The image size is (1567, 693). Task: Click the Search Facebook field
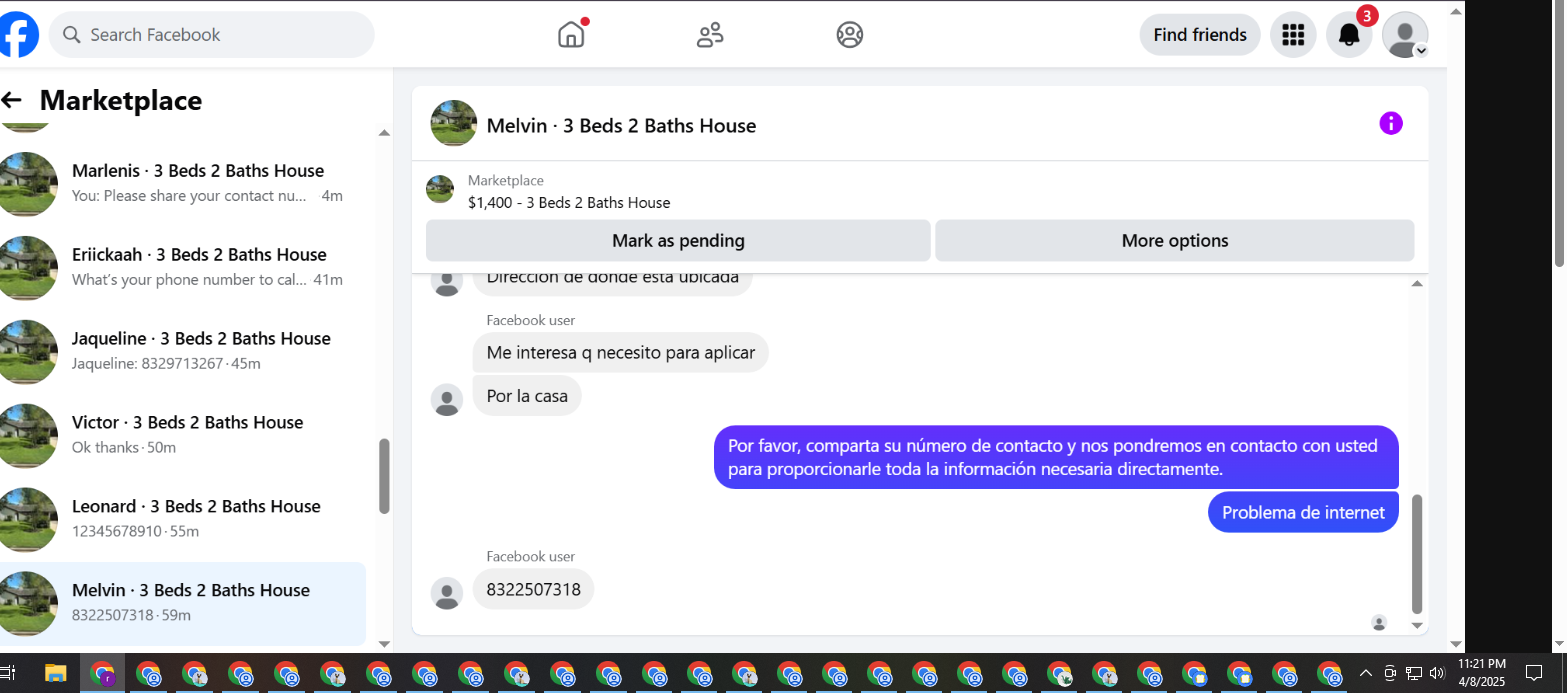coord(212,35)
